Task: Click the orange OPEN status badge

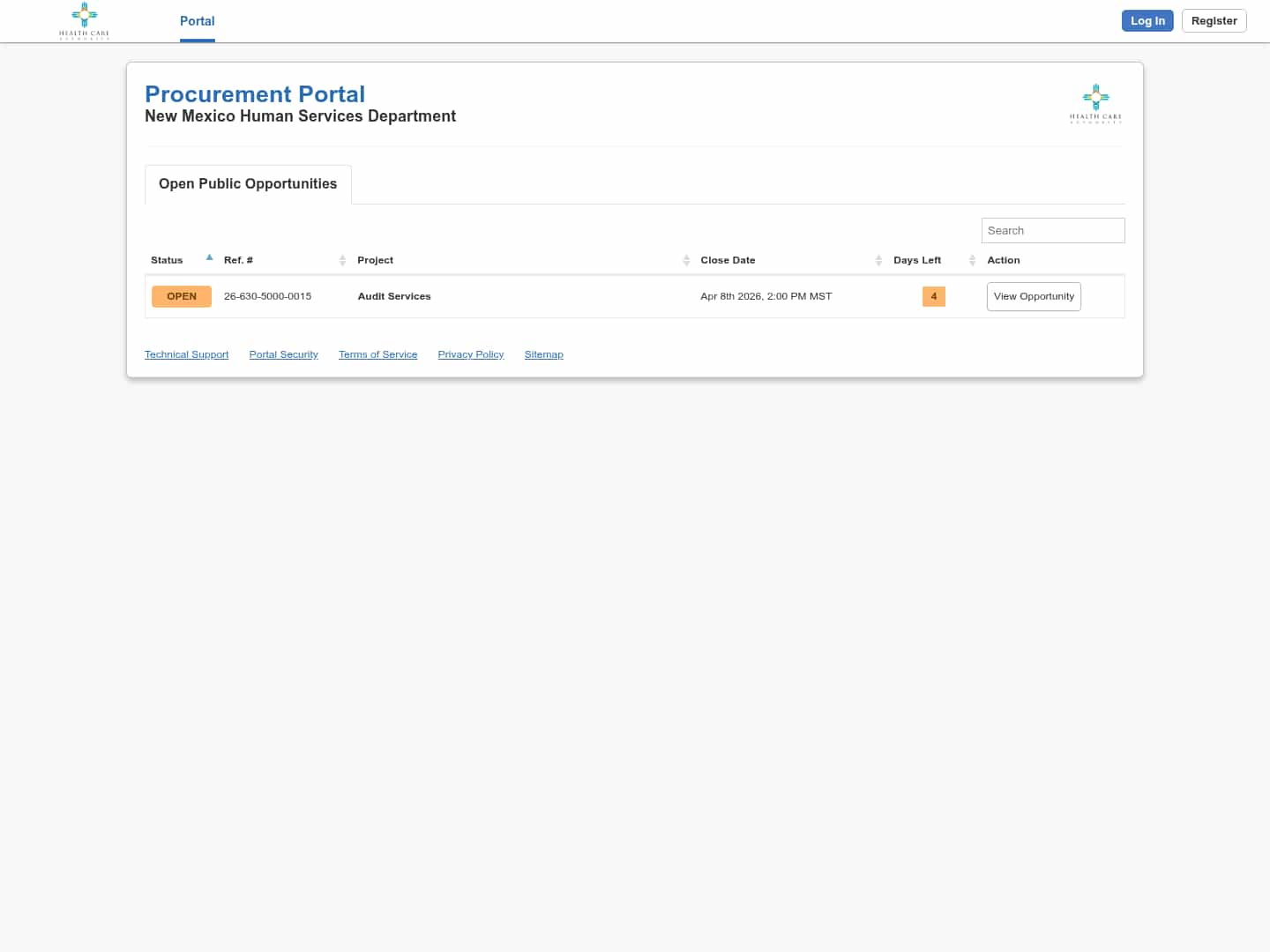Action: coord(182,296)
